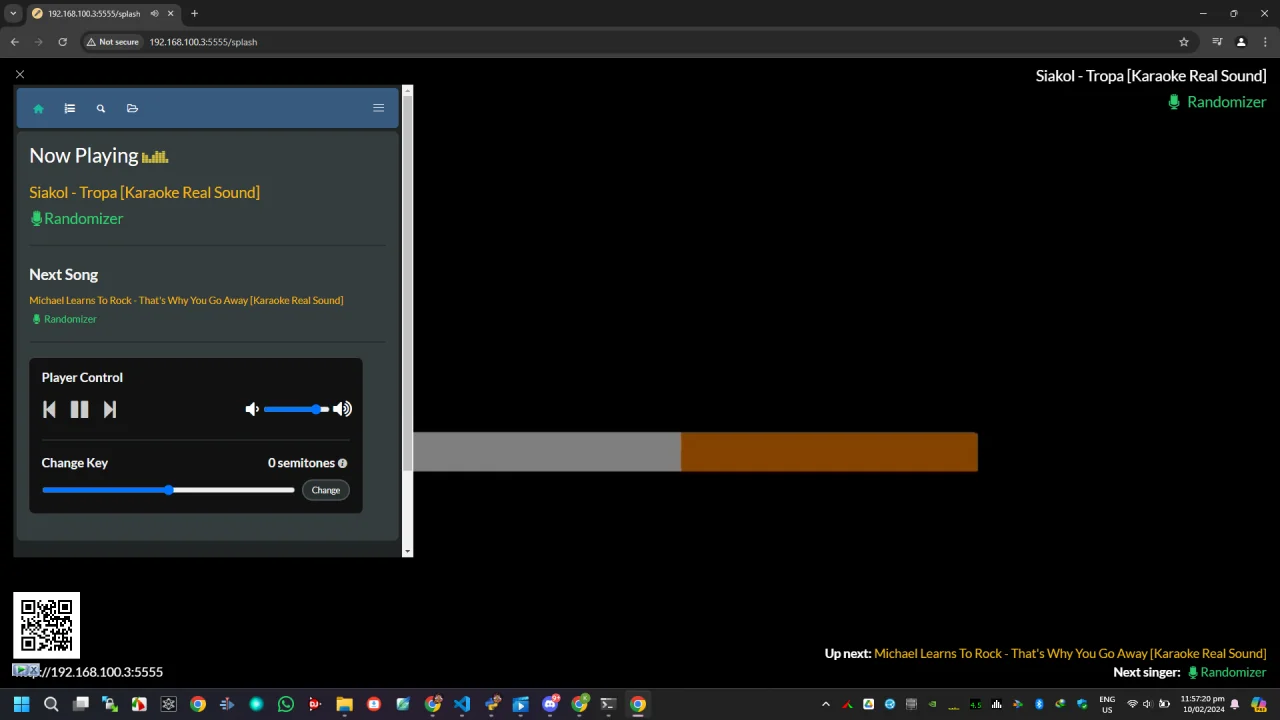Image resolution: width=1280 pixels, height=720 pixels.
Task: Open Visual Studio Code from the taskbar
Action: (x=462, y=704)
